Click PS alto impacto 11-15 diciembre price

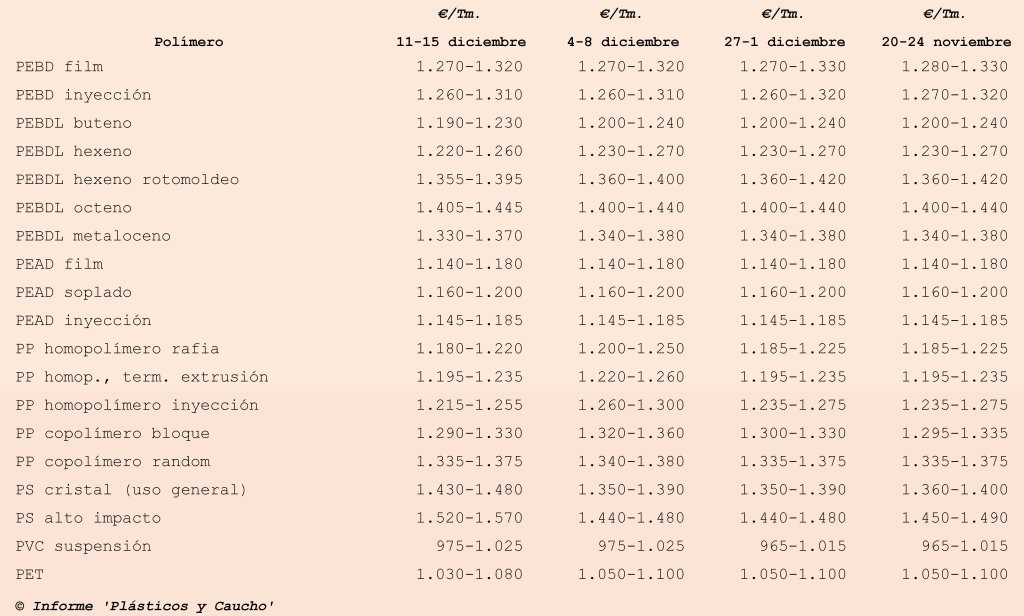pyautogui.click(x=470, y=518)
